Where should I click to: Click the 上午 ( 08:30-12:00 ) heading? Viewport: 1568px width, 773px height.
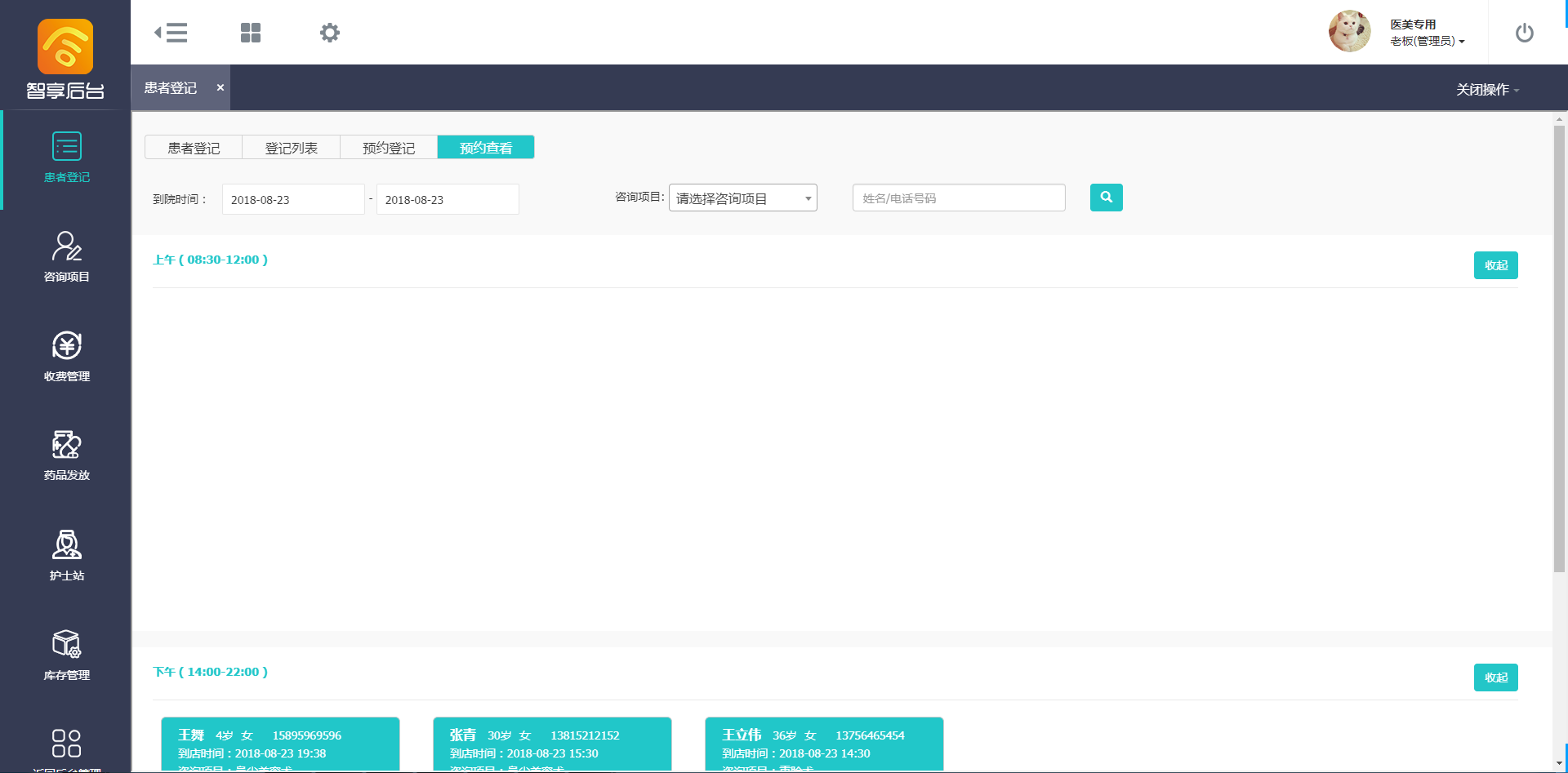point(210,260)
